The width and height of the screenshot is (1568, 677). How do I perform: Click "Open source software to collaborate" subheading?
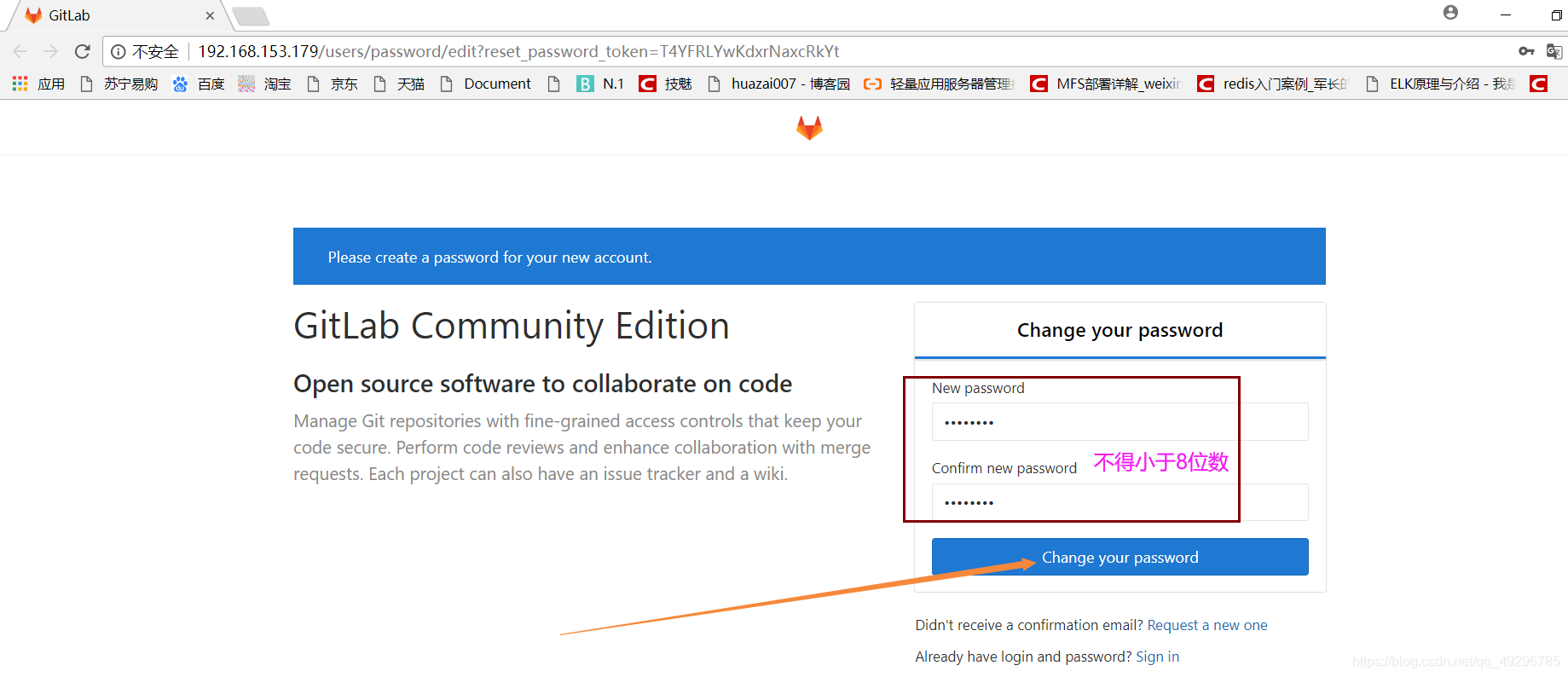(x=542, y=384)
